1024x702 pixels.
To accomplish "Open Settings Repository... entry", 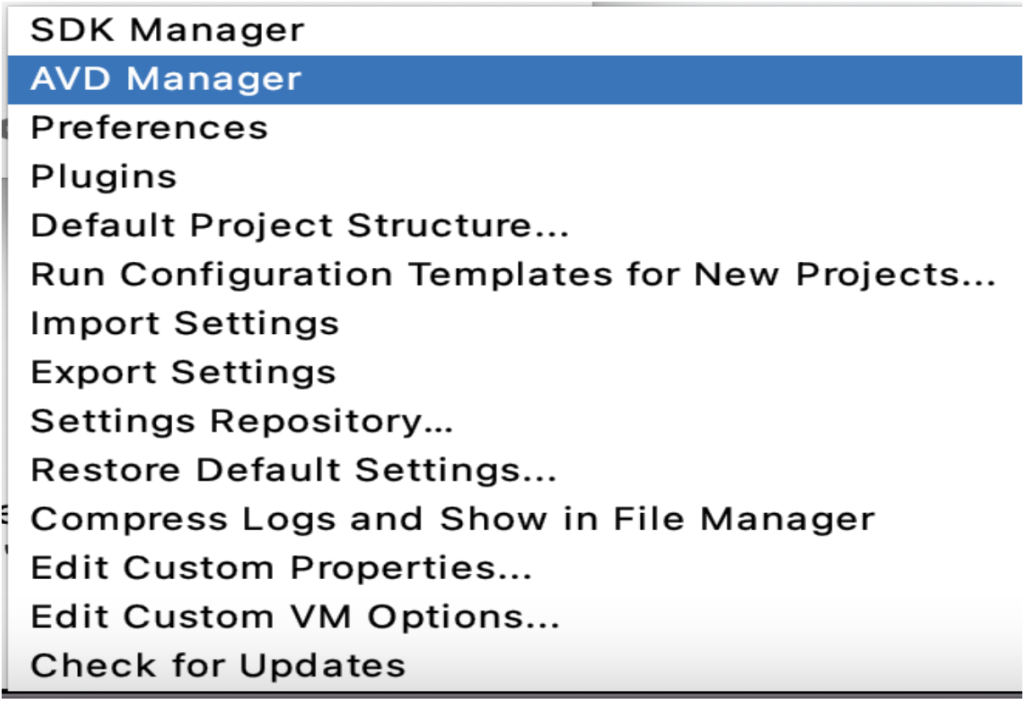I will coord(242,421).
